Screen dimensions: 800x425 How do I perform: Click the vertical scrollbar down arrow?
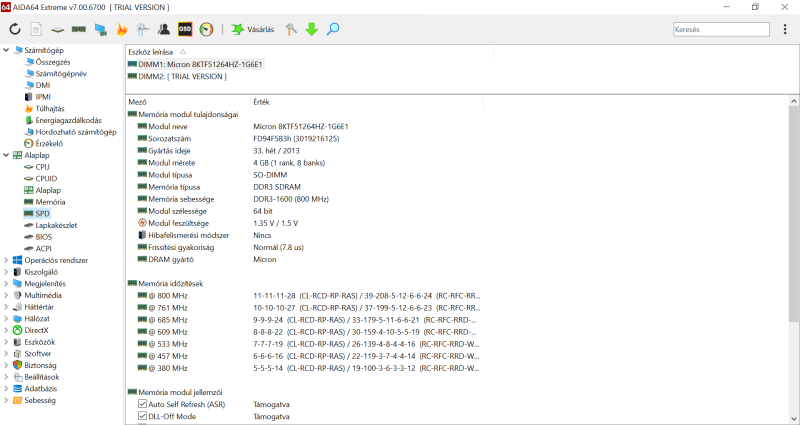(794, 419)
